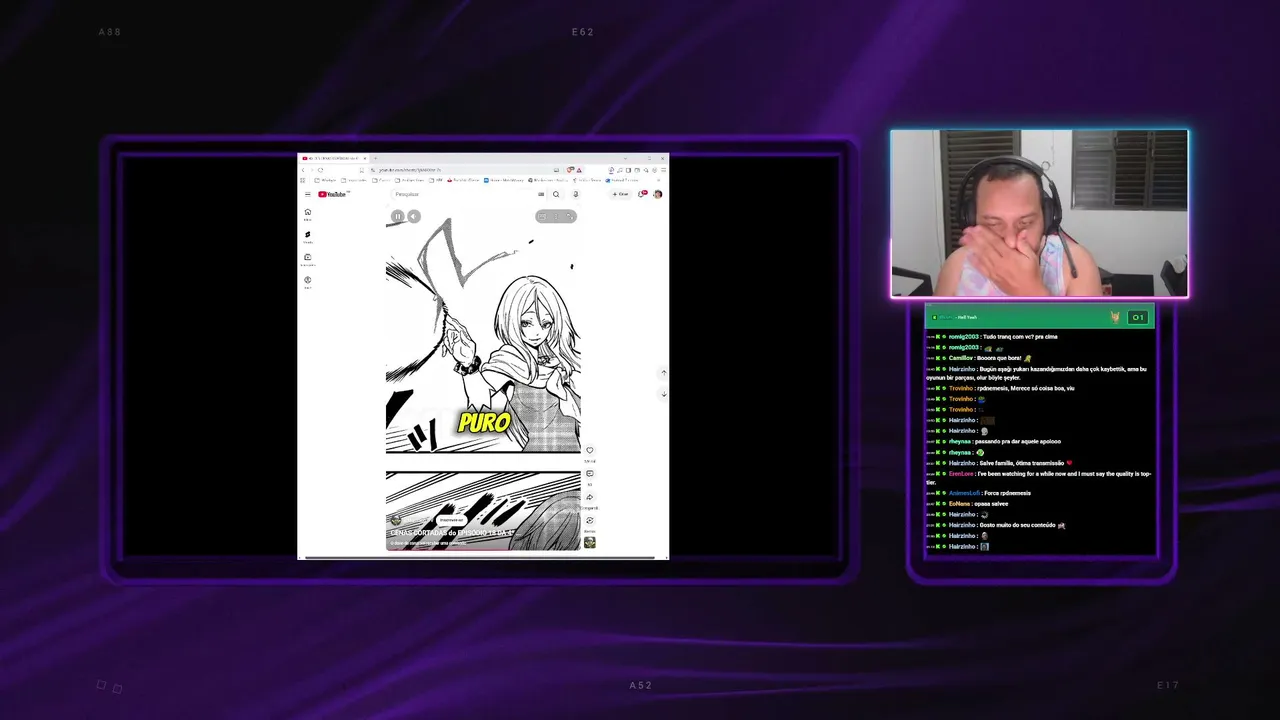Open the browser bookmarks apps grid icon
This screenshot has height=720, width=1280.
click(303, 180)
